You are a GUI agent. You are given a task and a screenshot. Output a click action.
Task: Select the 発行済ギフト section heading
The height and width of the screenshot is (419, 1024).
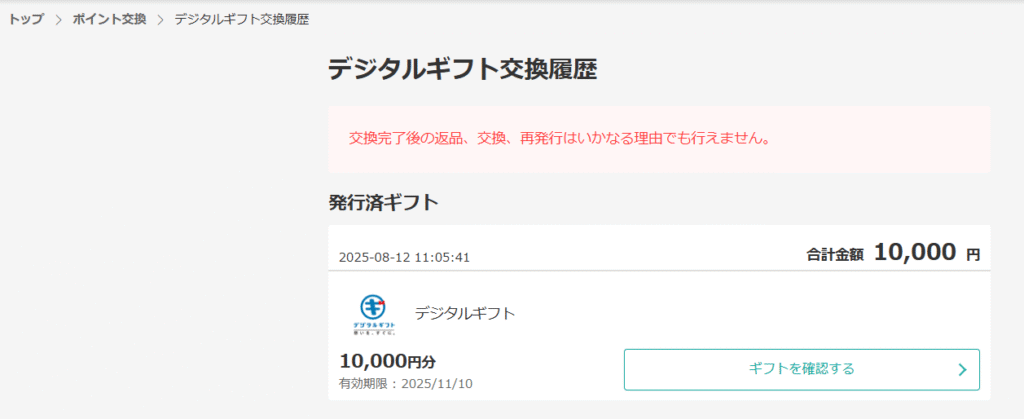pyautogui.click(x=383, y=203)
